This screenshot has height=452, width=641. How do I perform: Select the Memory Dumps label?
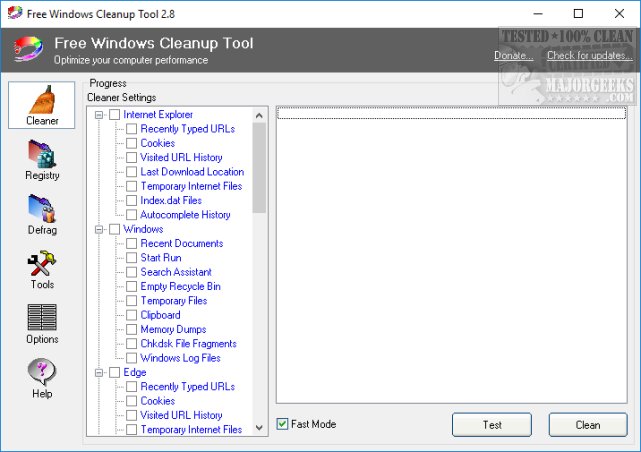pyautogui.click(x=173, y=329)
